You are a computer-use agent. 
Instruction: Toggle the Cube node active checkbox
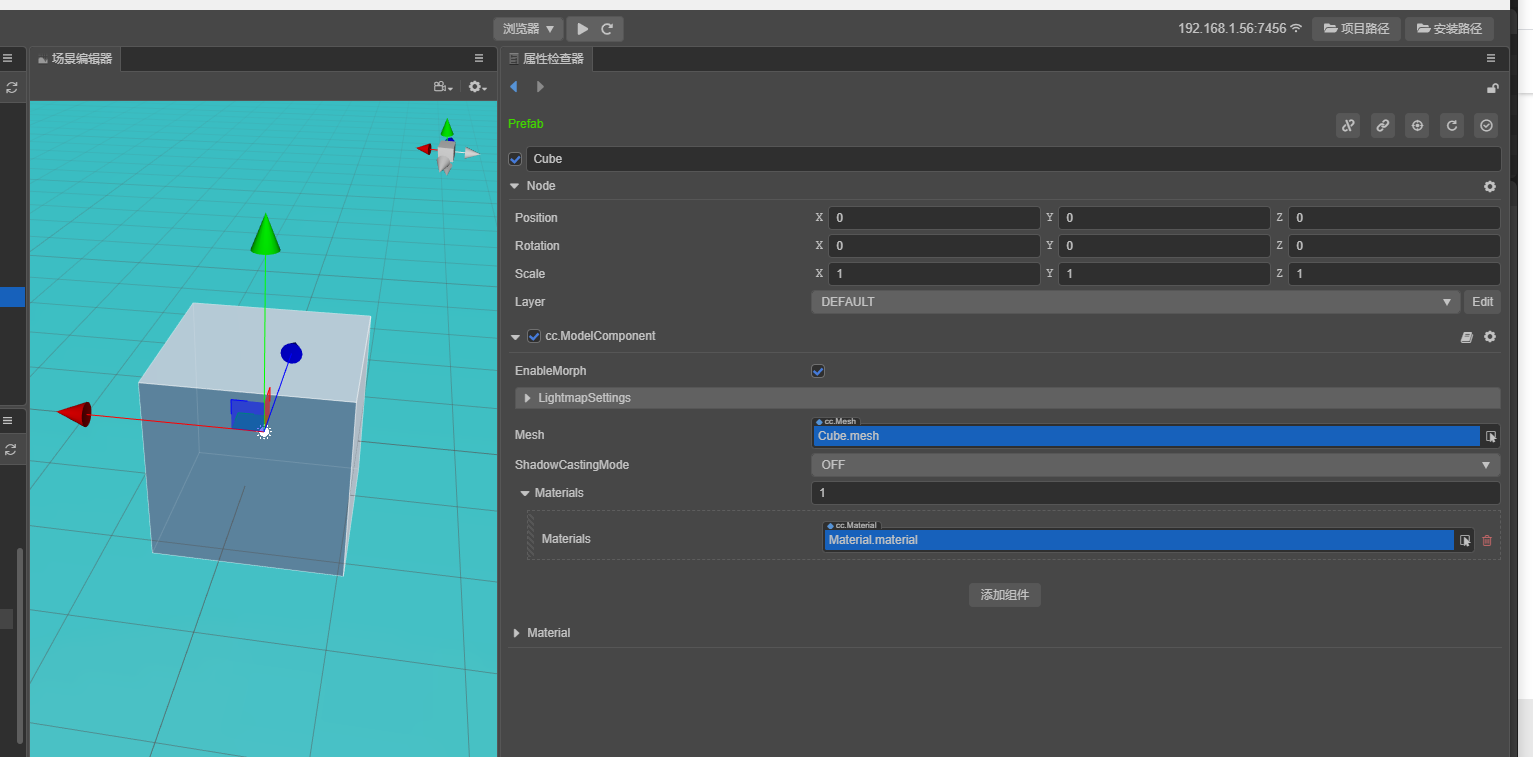tap(515, 159)
